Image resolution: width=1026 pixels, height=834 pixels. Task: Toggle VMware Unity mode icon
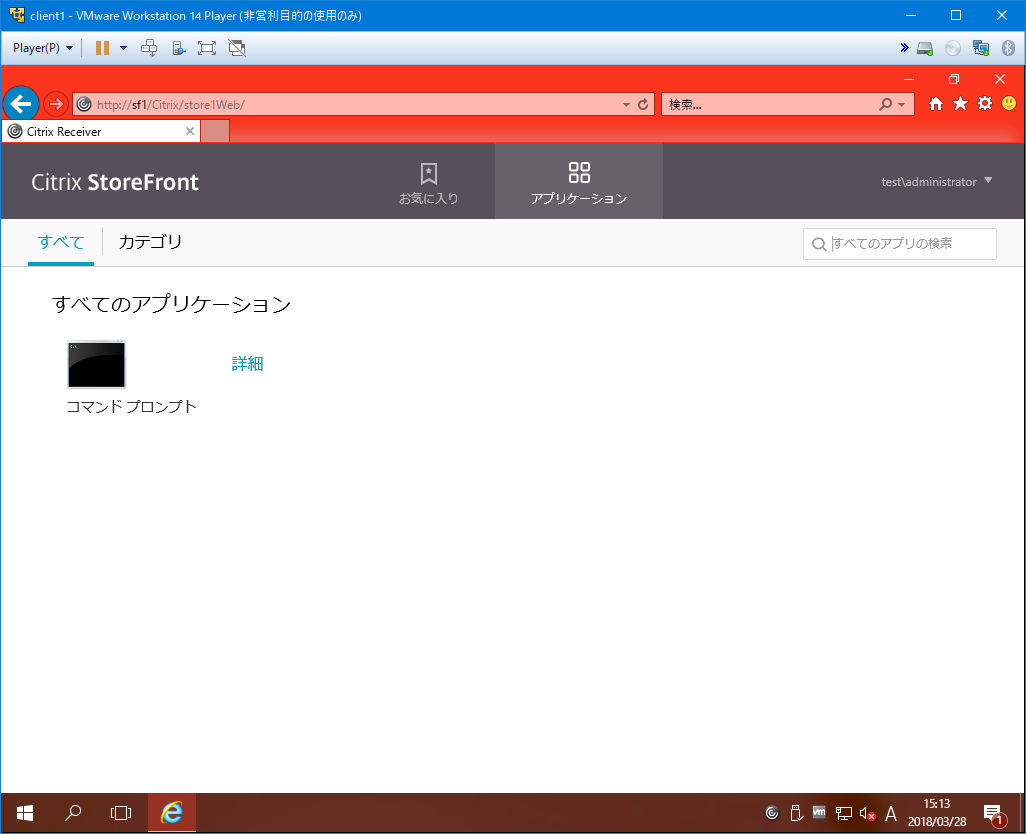pos(237,48)
